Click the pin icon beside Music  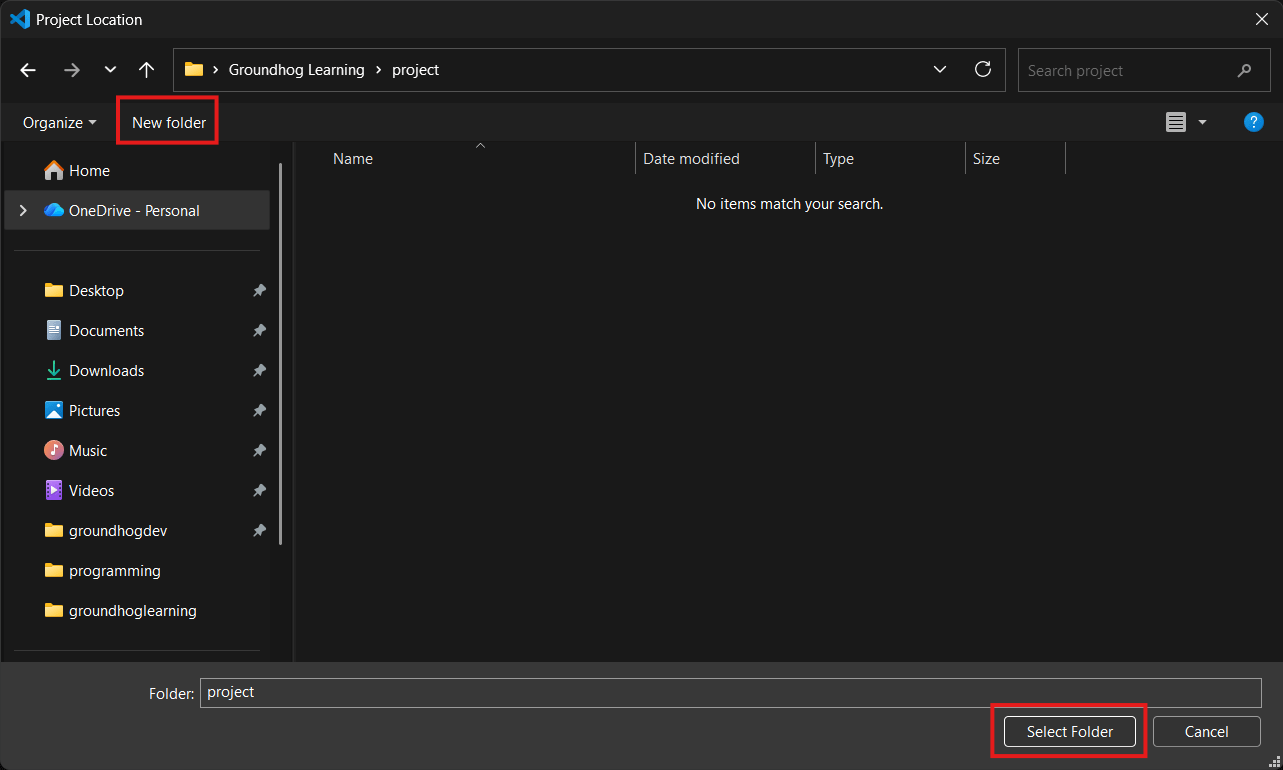tap(259, 451)
